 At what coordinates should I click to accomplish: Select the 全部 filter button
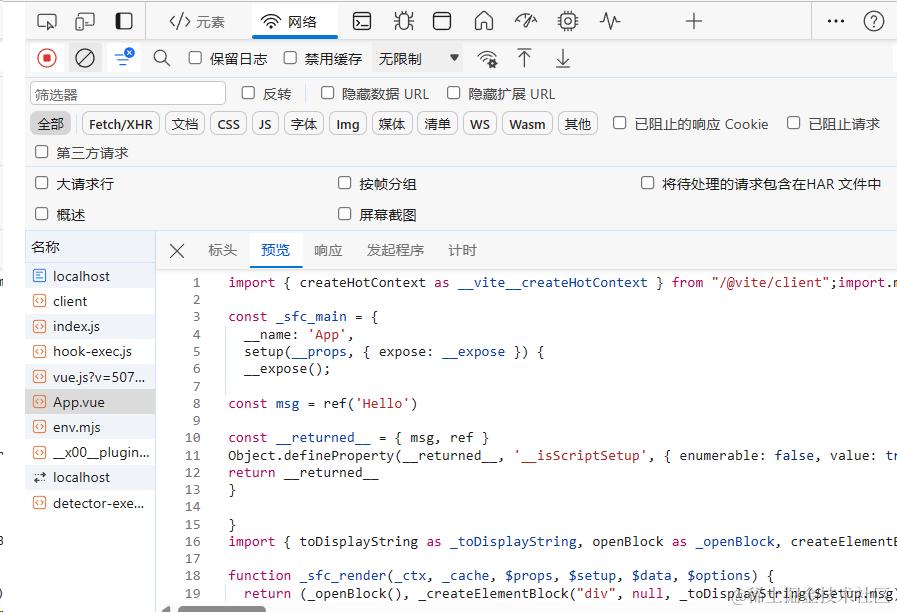pyautogui.click(x=50, y=124)
